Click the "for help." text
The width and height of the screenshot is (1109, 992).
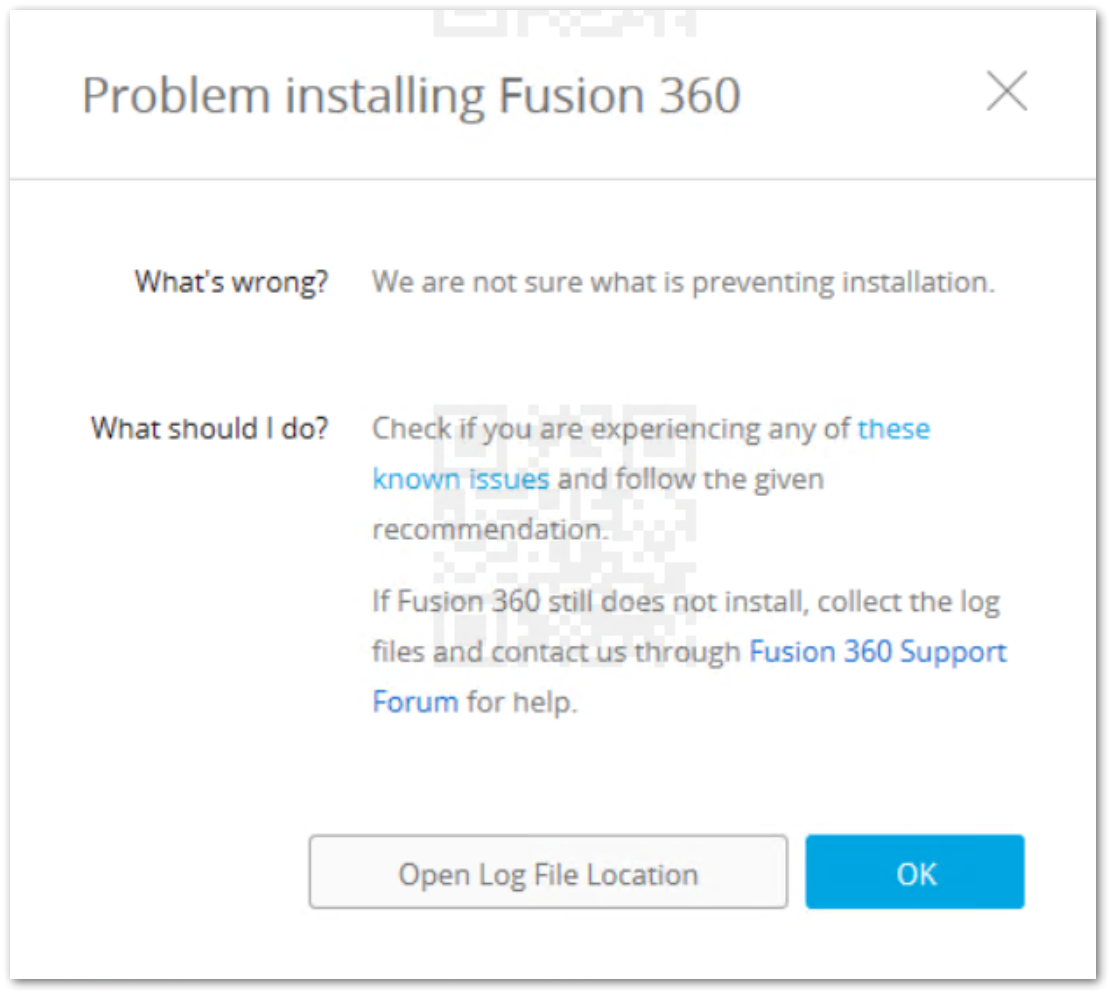click(522, 702)
